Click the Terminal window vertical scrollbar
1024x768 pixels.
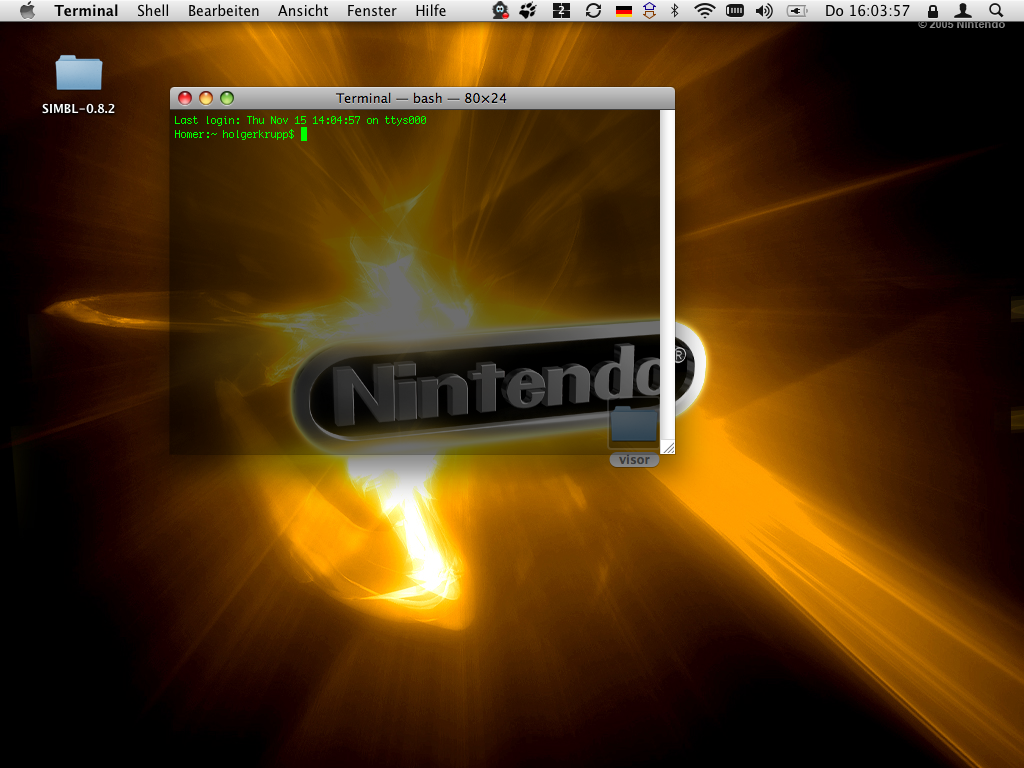coord(667,274)
